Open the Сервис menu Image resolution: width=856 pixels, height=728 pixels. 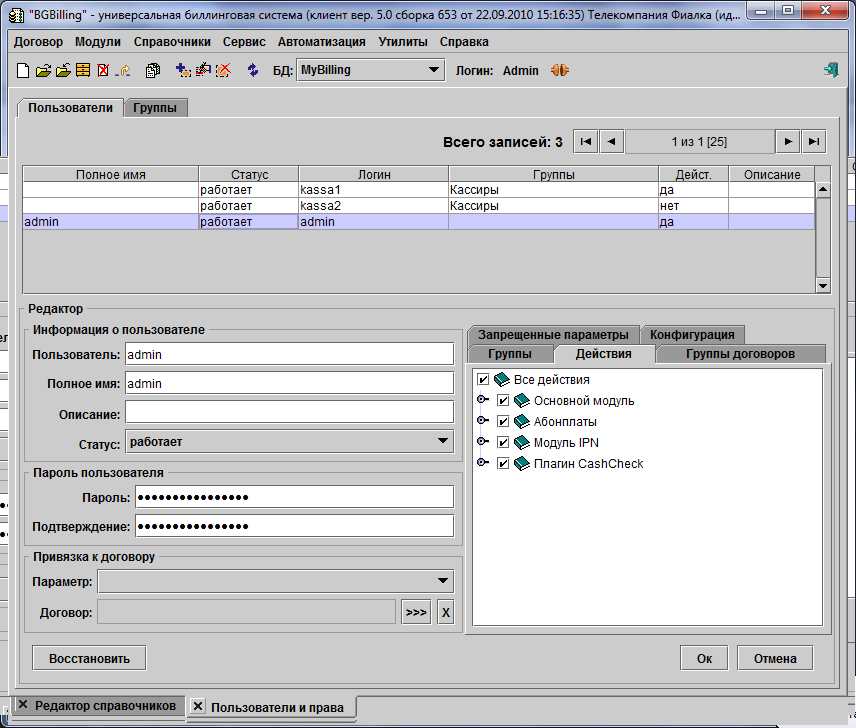244,42
